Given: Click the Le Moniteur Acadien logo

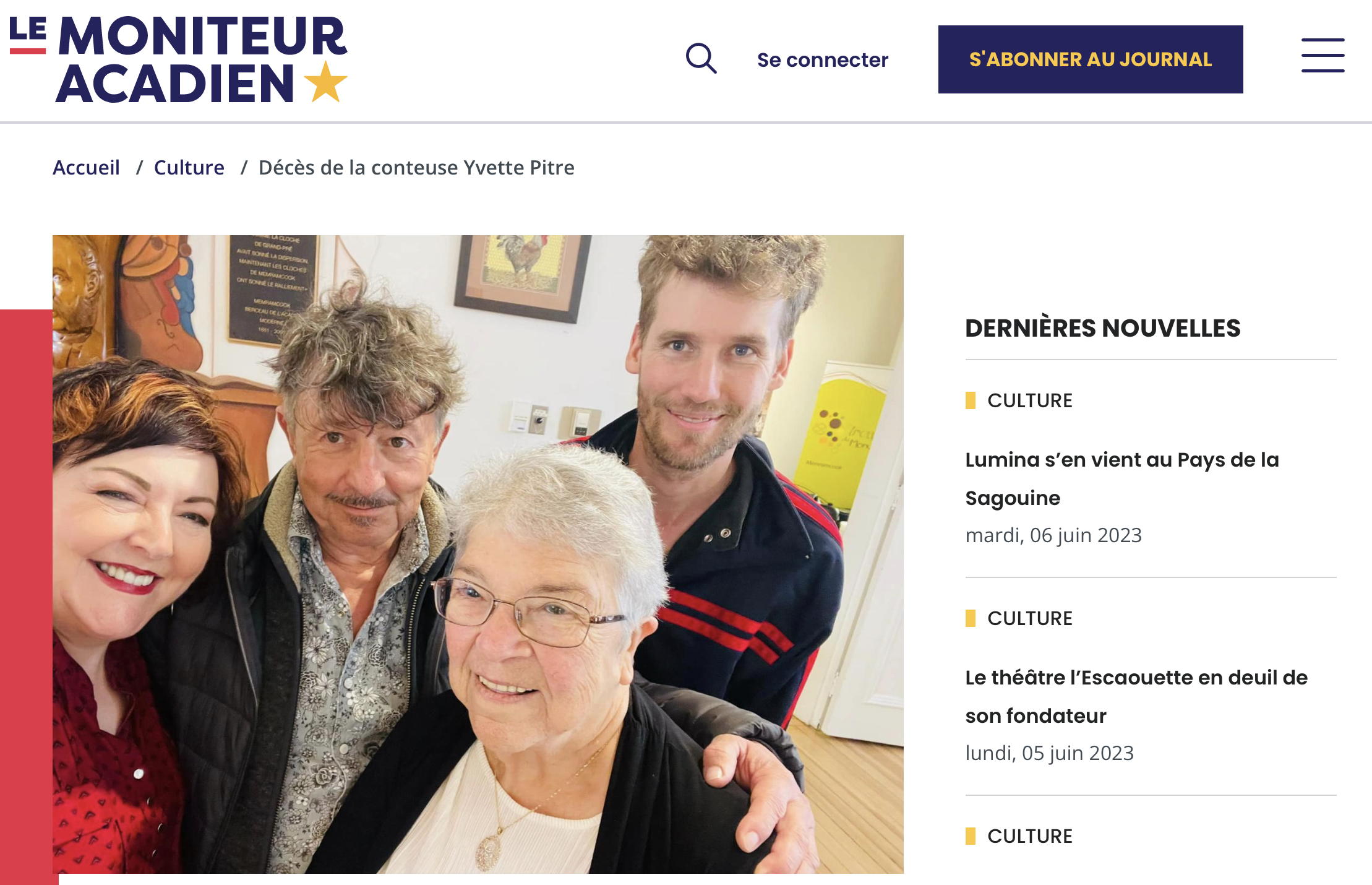Looking at the screenshot, I should [179, 59].
